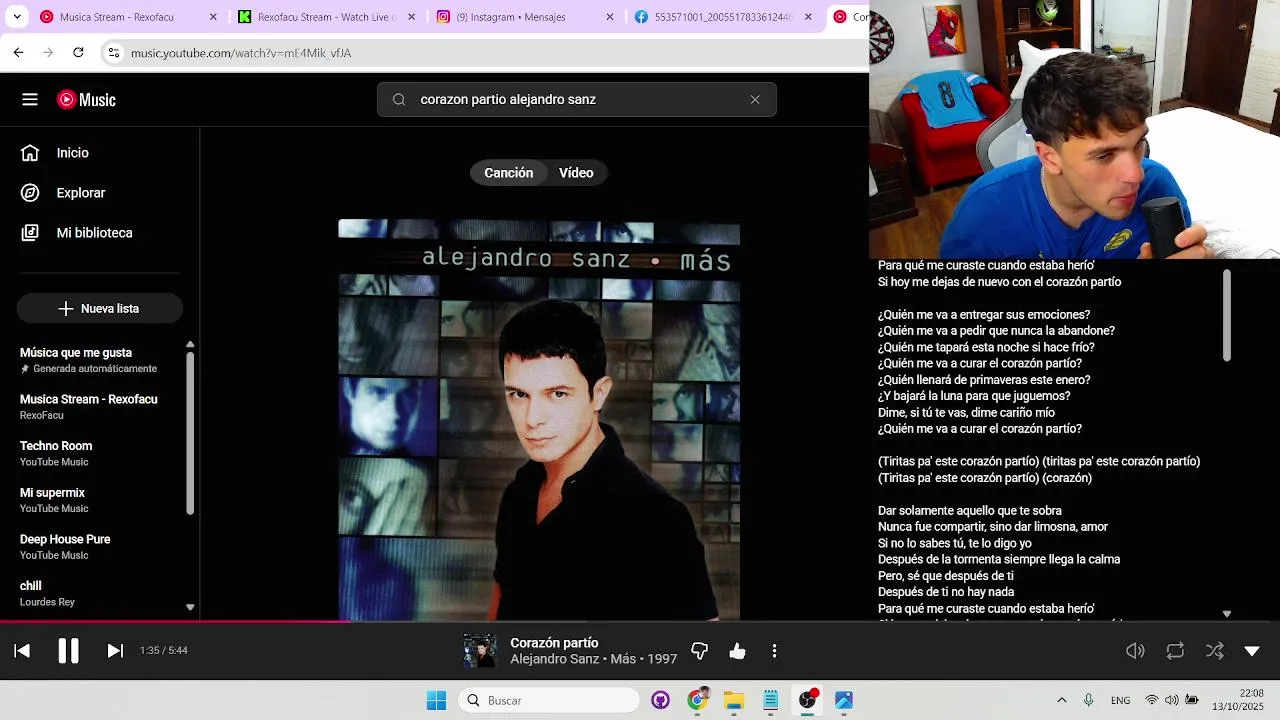The image size is (1280, 720).
Task: Close the Musica Stream - Rexofacu tab
Action: pyautogui.click(x=213, y=17)
